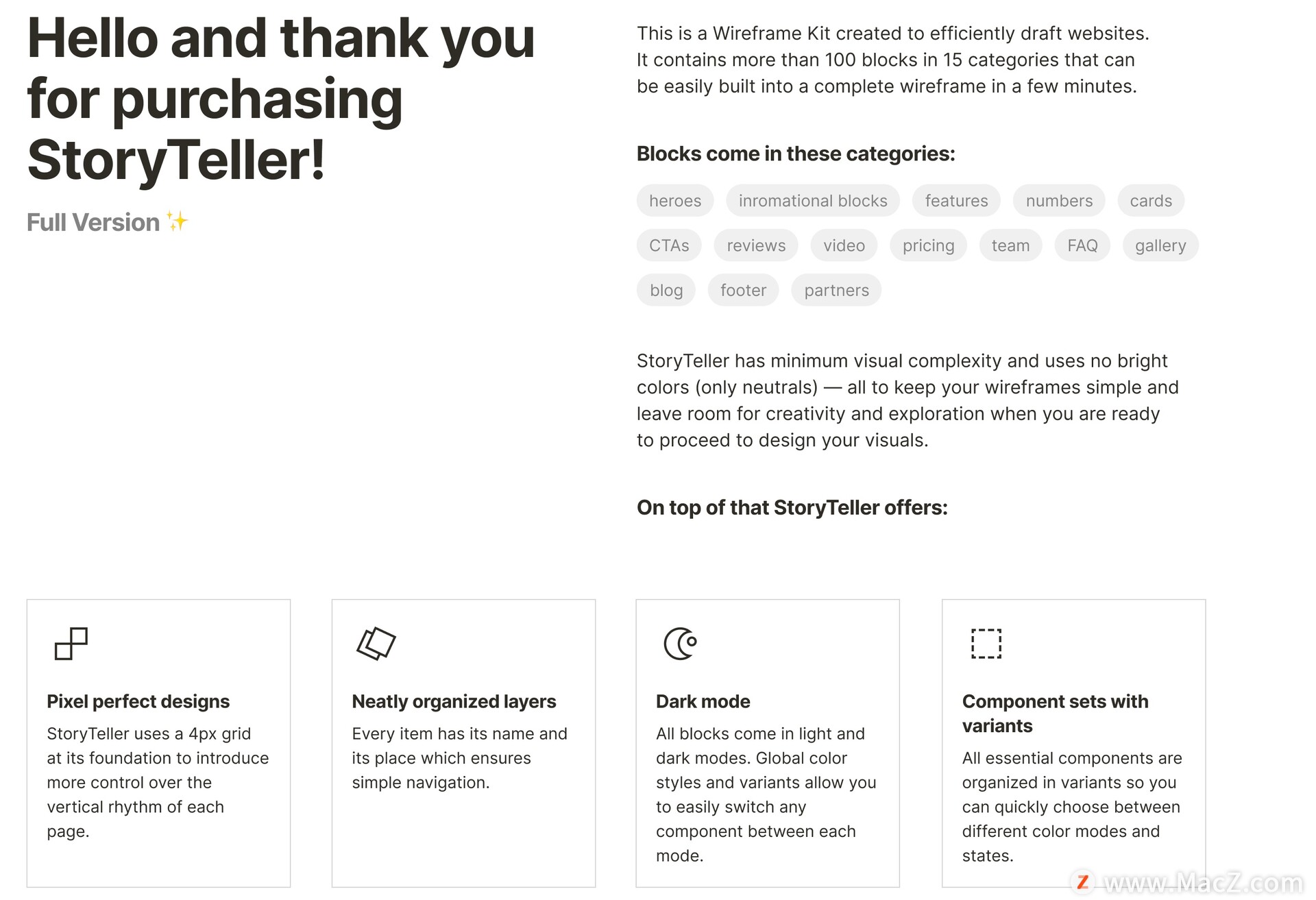
Task: Click the Dark mode card heading
Action: coord(703,701)
